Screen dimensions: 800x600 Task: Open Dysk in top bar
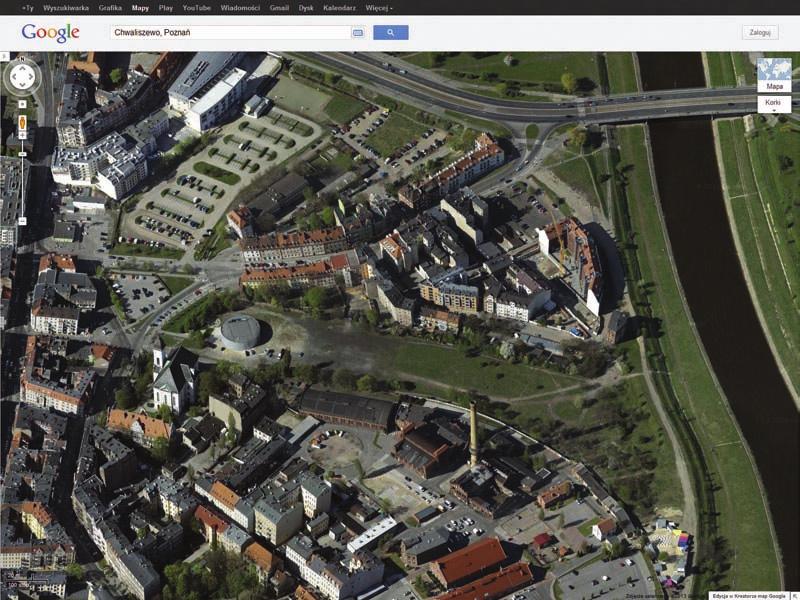pyautogui.click(x=306, y=8)
